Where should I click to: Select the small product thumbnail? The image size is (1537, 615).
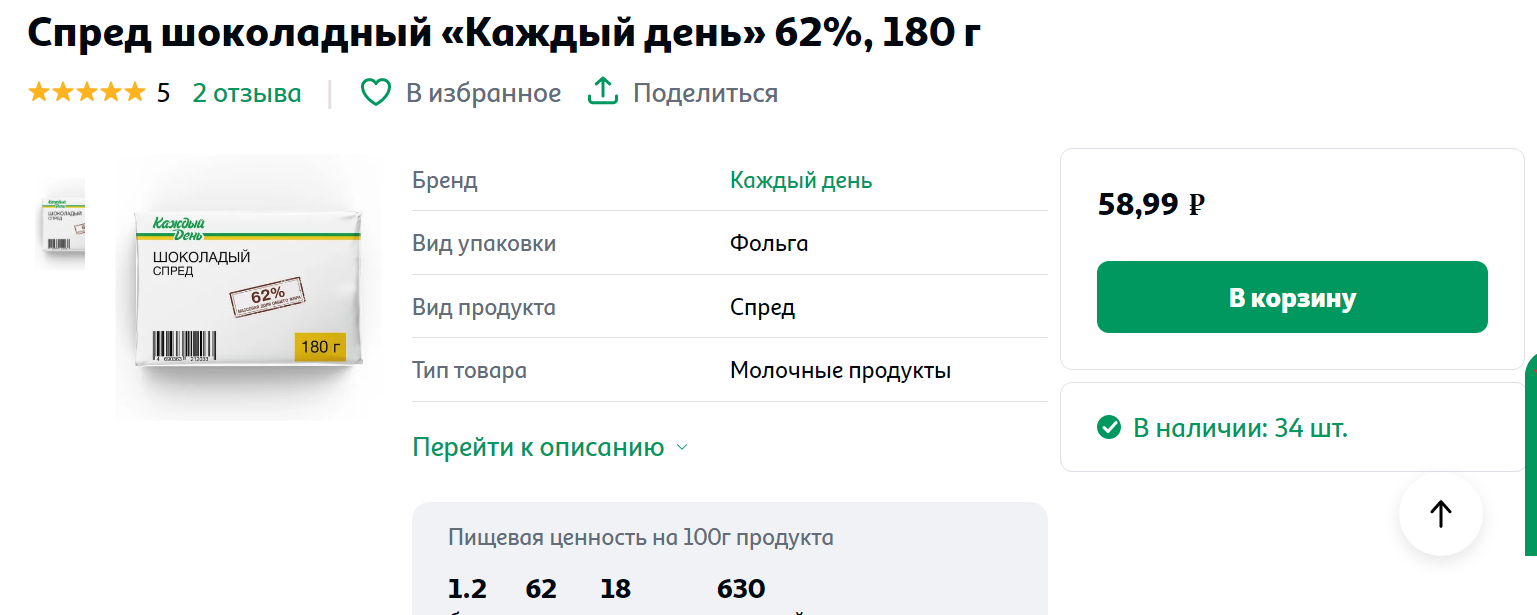coord(62,224)
